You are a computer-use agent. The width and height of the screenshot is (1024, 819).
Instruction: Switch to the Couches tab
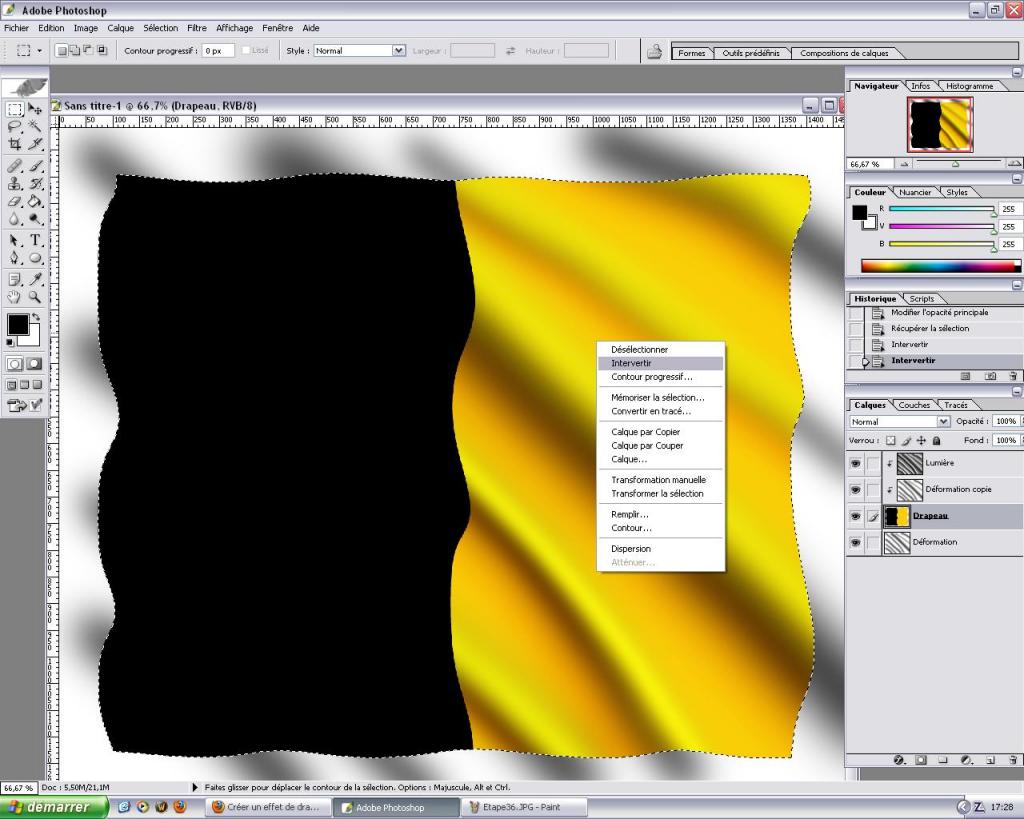[x=914, y=405]
